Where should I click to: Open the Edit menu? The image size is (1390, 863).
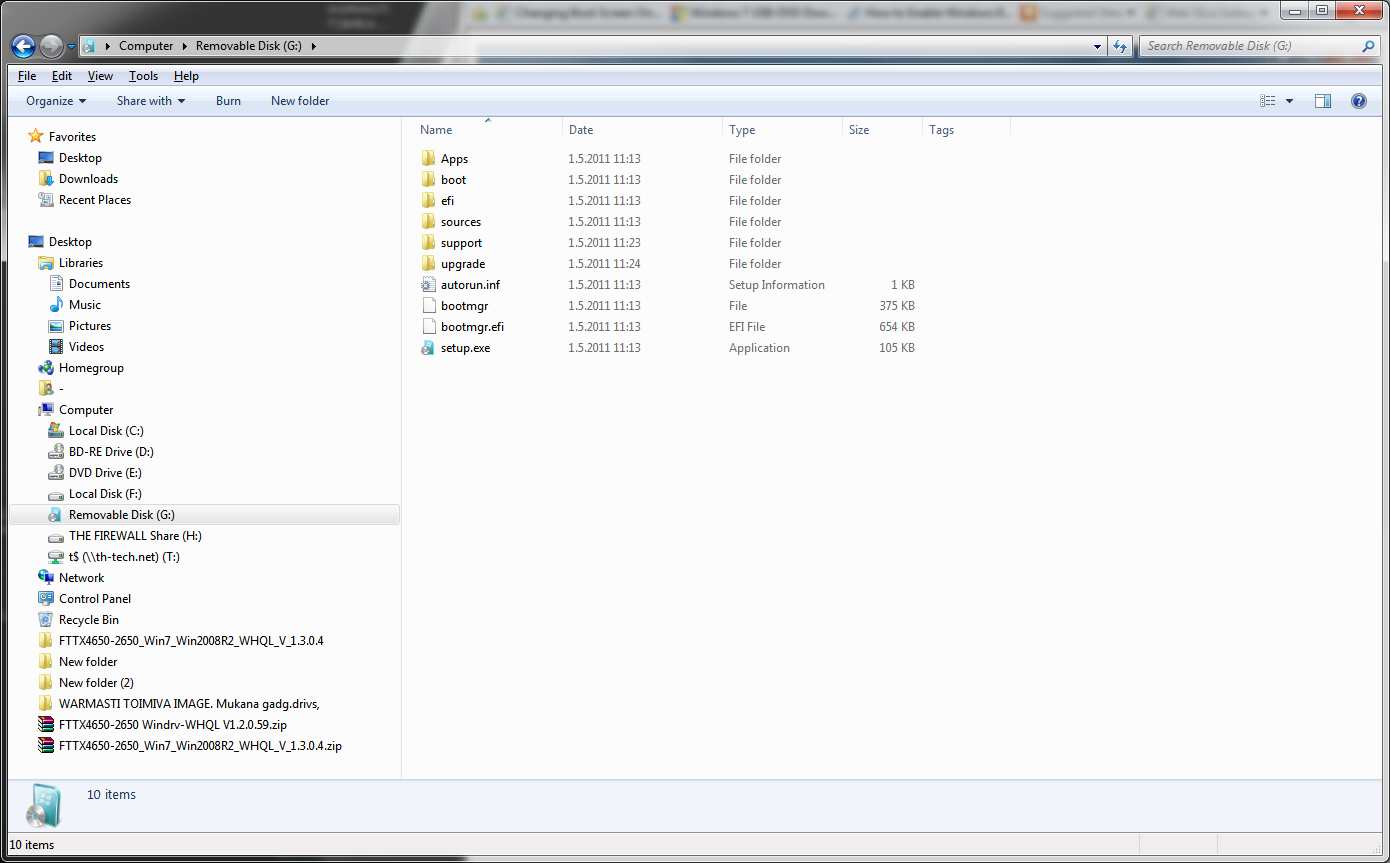tap(62, 76)
